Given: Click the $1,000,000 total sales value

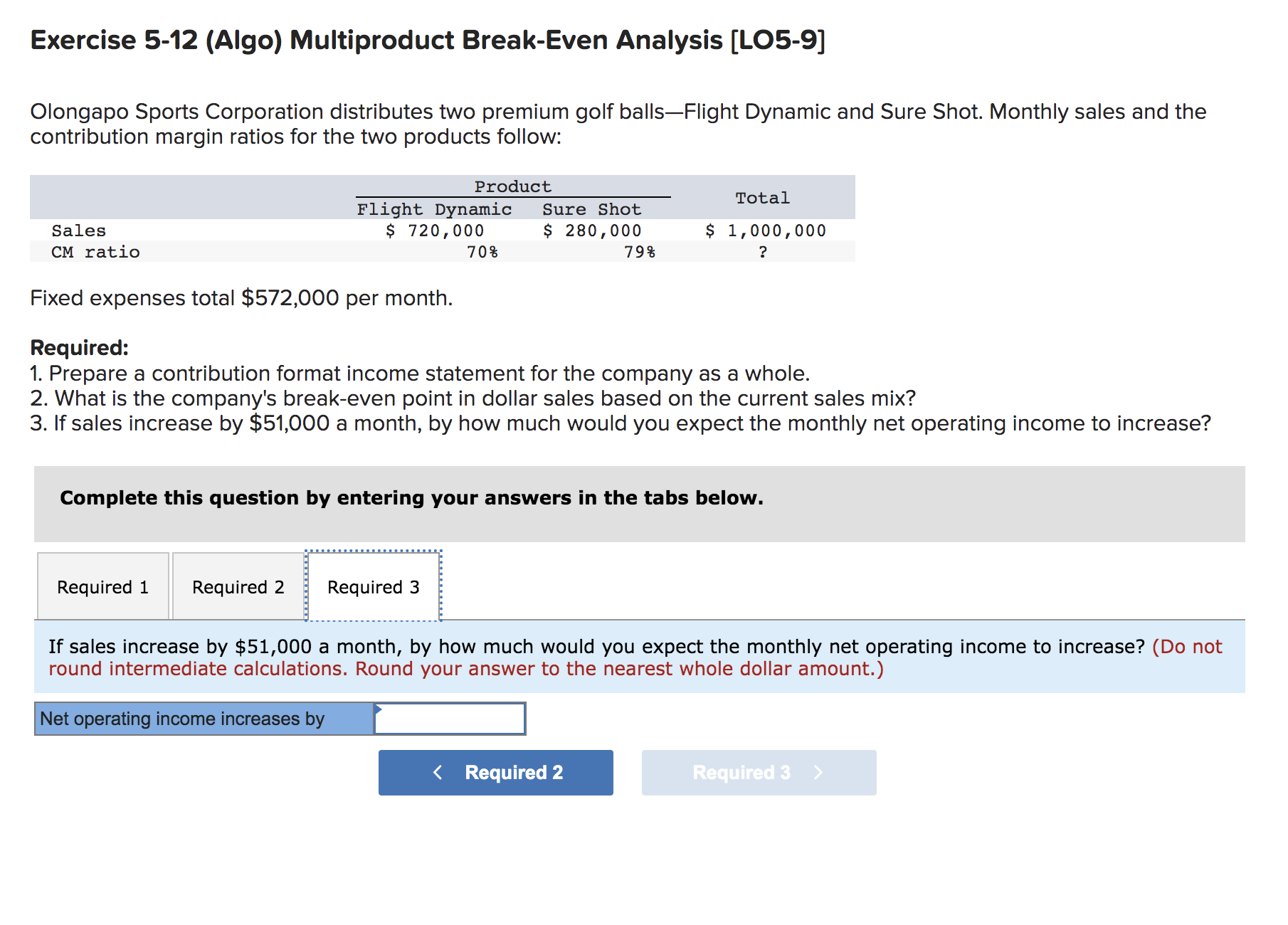Looking at the screenshot, I should tap(765, 229).
